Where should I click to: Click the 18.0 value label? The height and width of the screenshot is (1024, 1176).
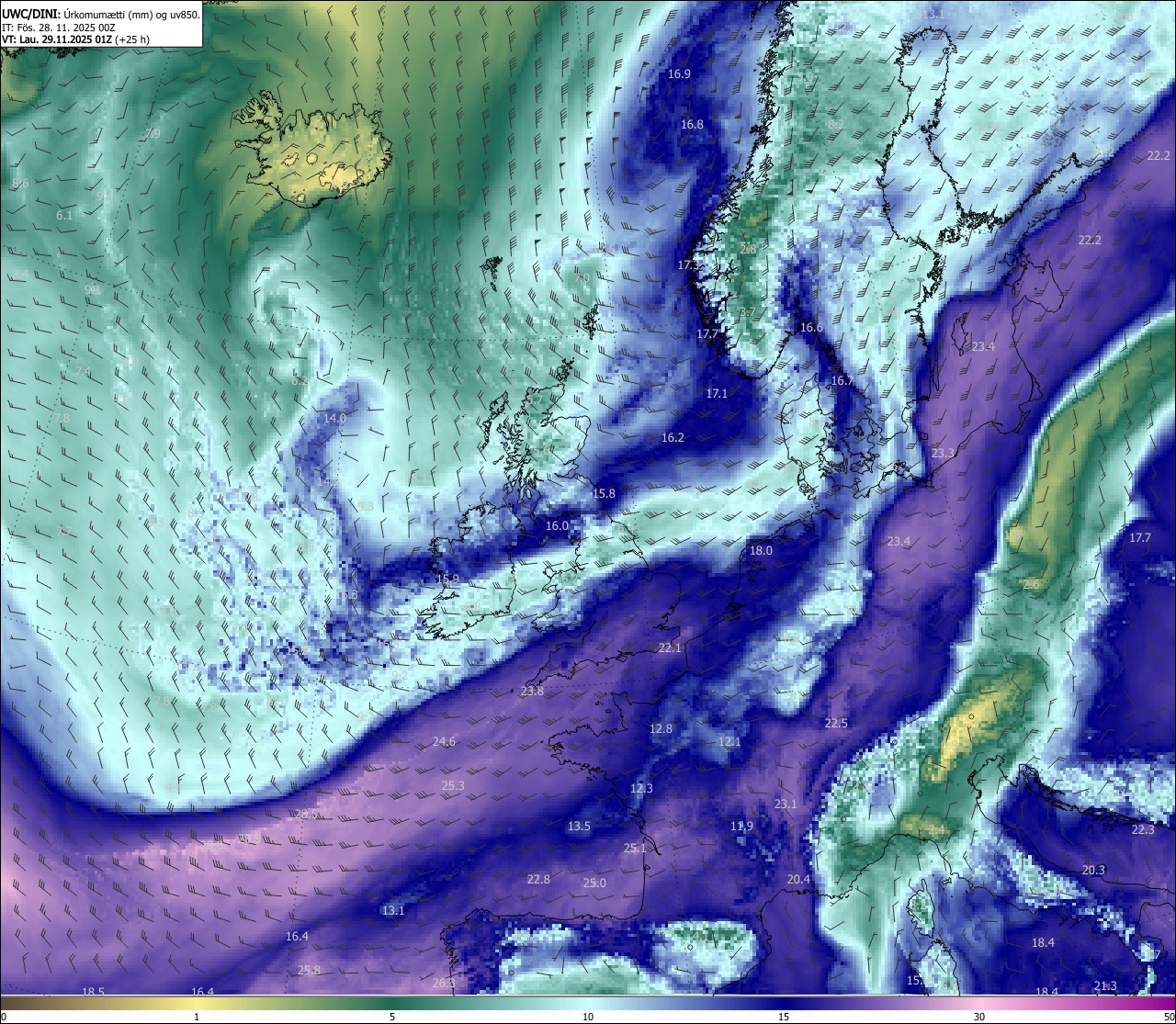(761, 551)
